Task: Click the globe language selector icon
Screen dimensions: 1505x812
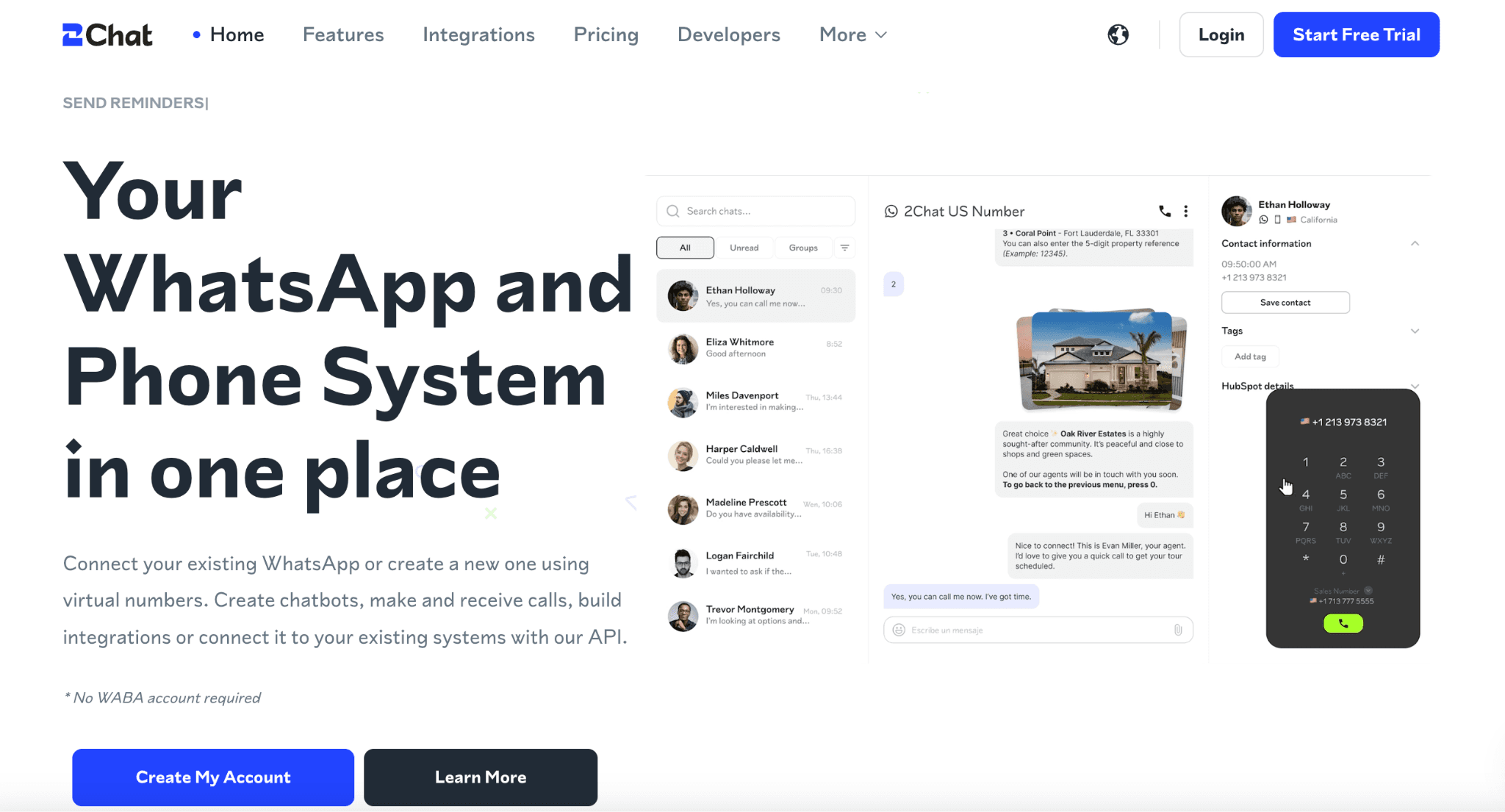Action: click(1118, 35)
